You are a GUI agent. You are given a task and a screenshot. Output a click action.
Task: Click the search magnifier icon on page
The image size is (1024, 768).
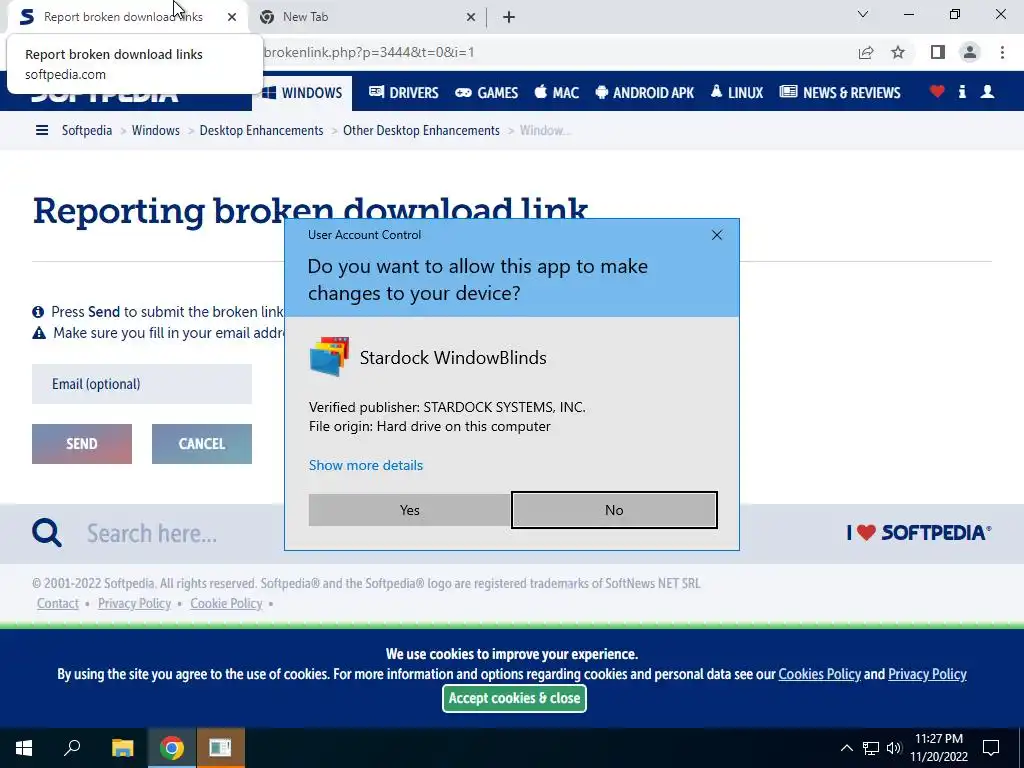[x=47, y=533]
